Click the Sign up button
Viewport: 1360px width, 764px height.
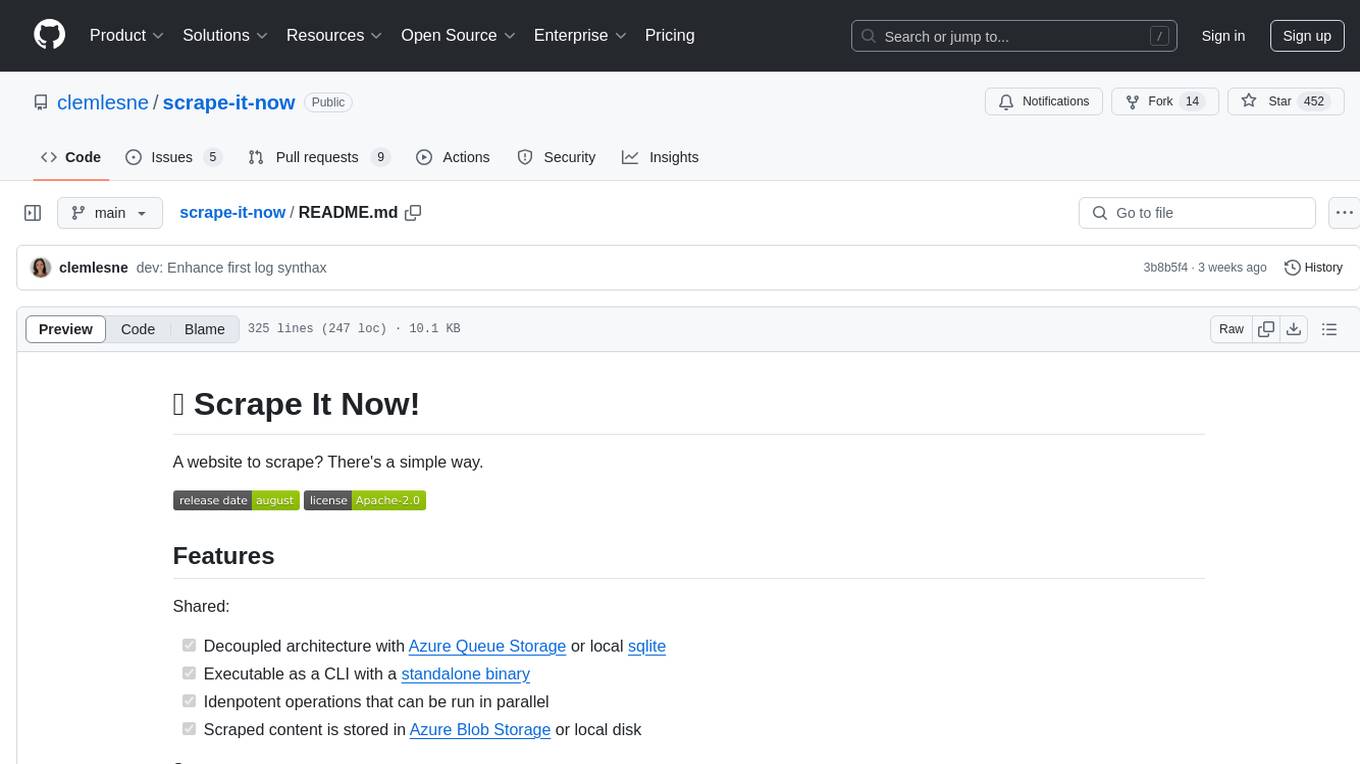click(x=1307, y=36)
